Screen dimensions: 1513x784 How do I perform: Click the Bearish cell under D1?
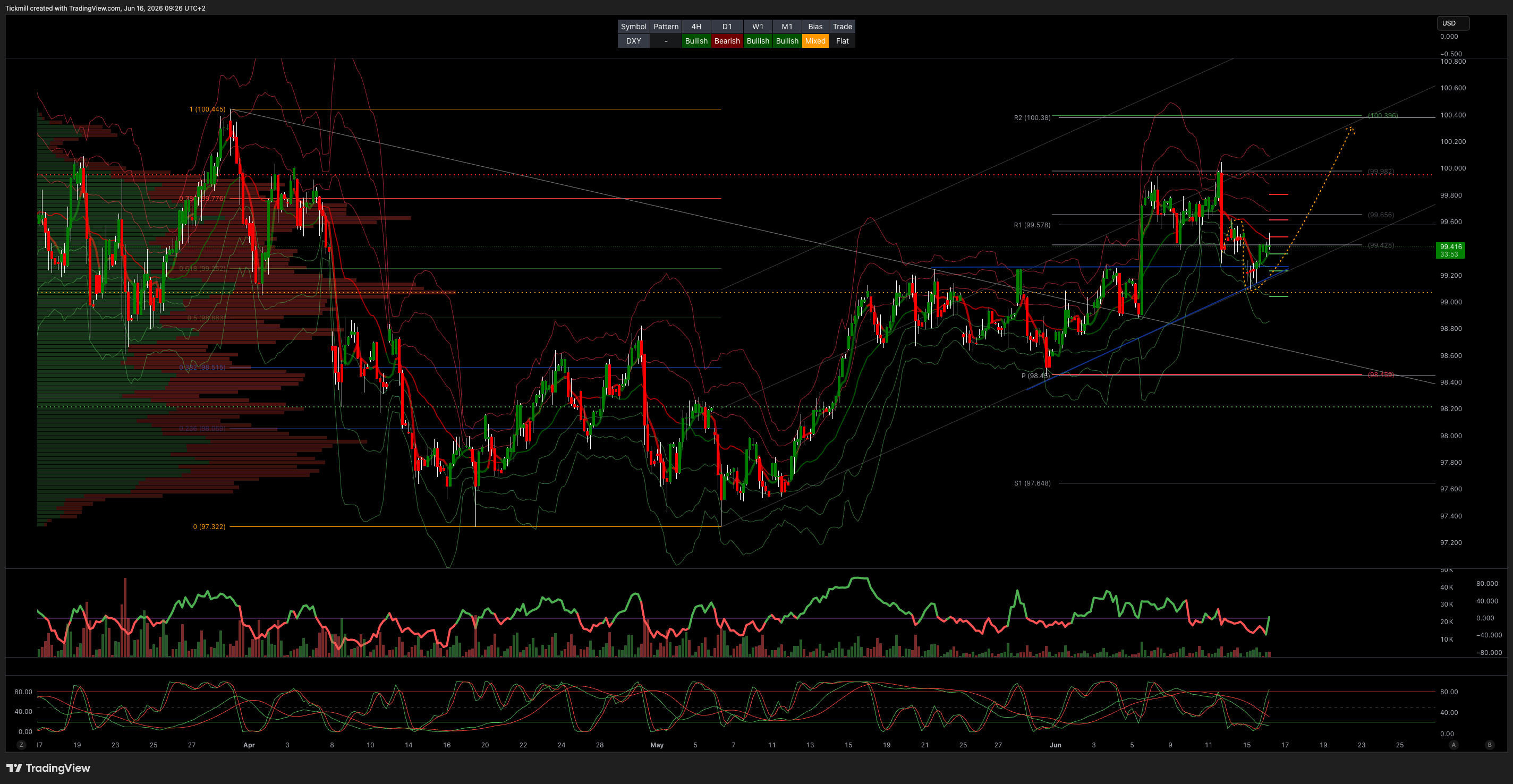click(x=727, y=41)
